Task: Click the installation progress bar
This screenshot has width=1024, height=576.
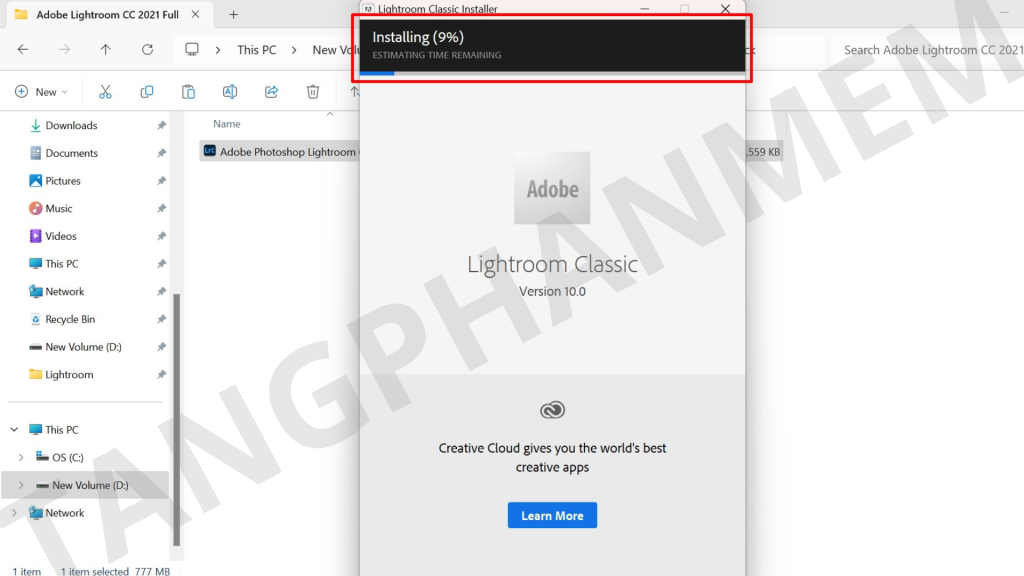Action: click(552, 73)
